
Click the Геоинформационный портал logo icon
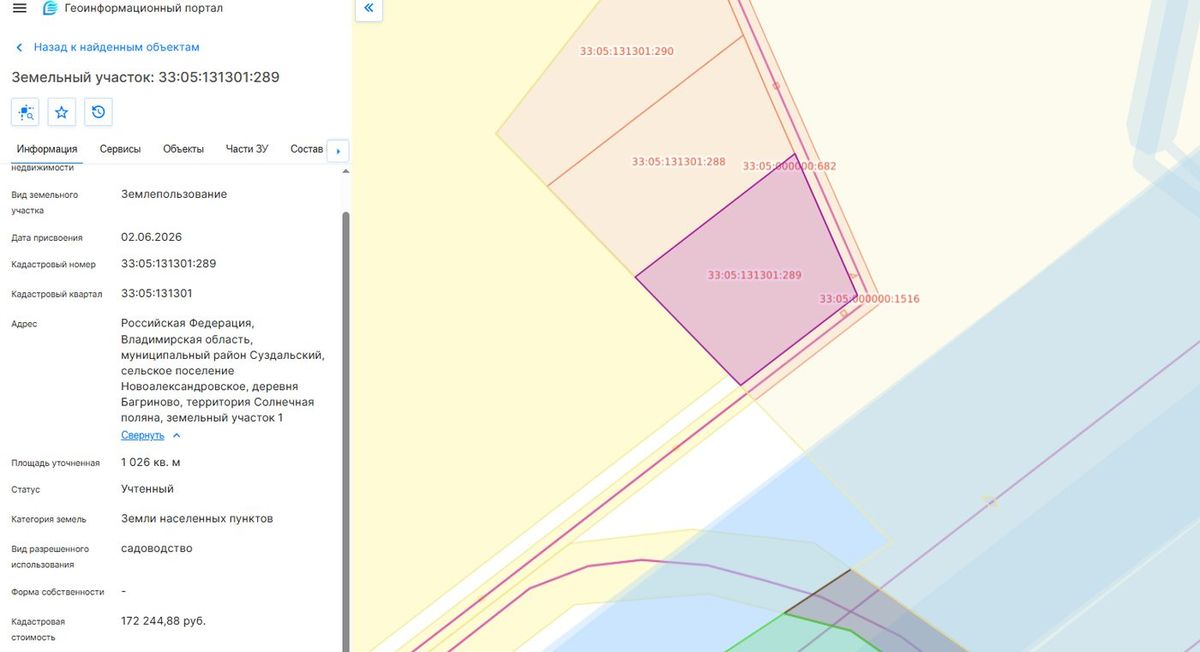click(50, 8)
